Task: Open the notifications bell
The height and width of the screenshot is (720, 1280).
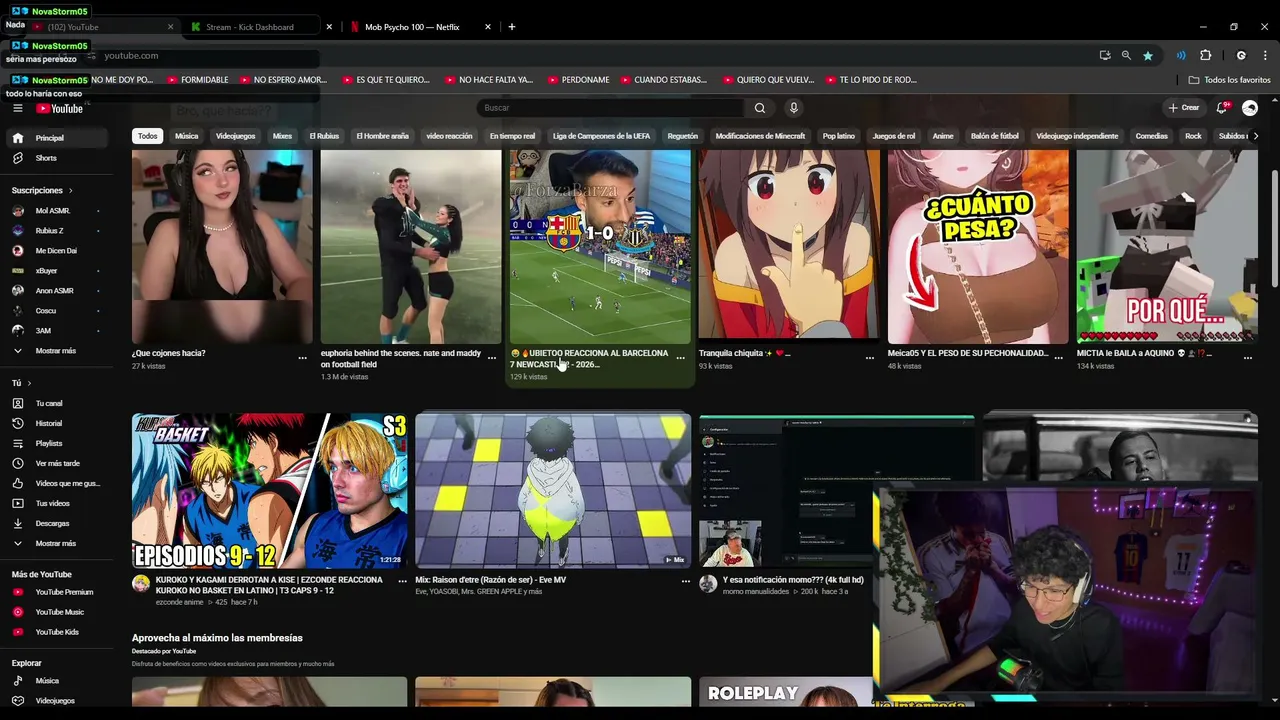Action: tap(1221, 108)
